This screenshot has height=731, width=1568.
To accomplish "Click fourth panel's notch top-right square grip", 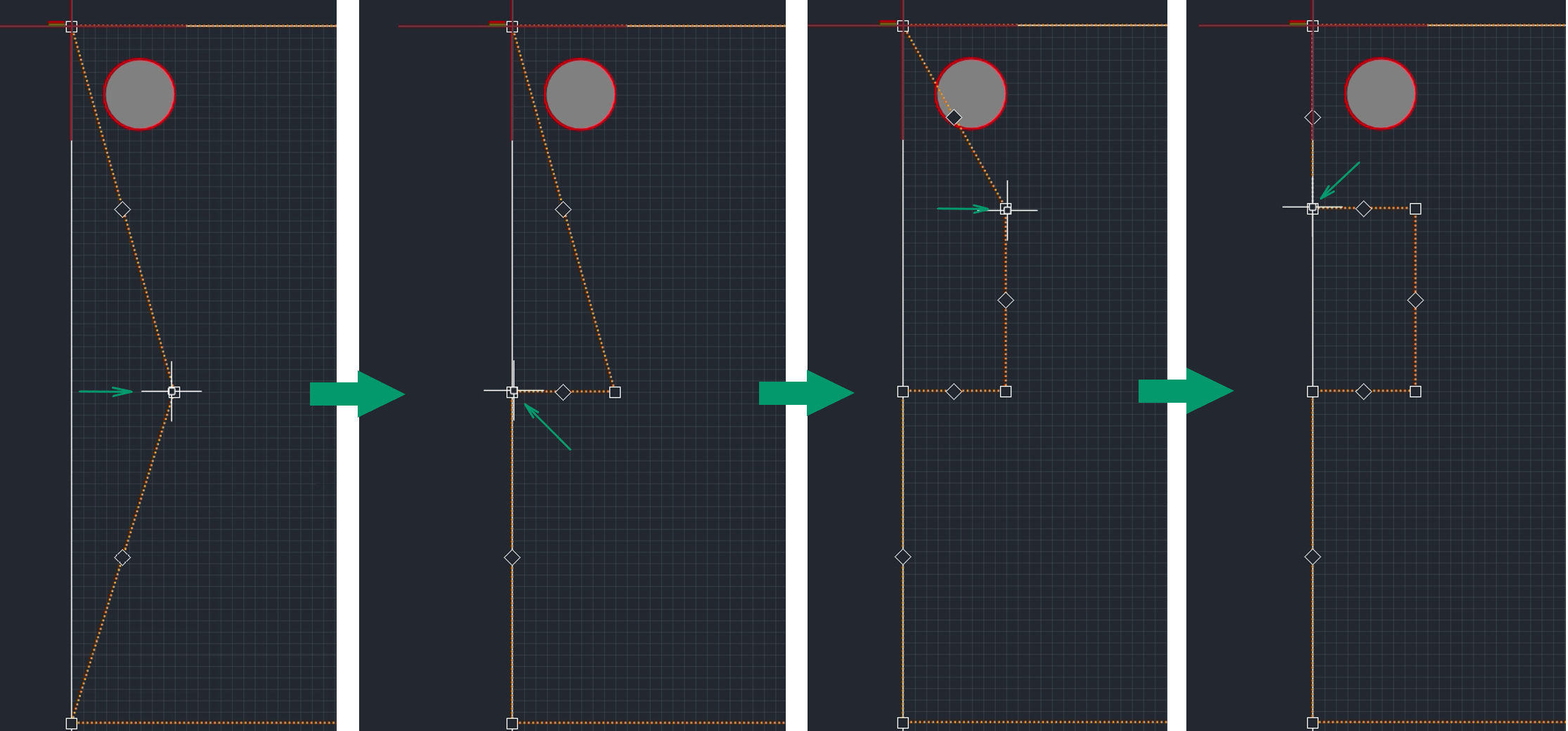I will point(1415,209).
